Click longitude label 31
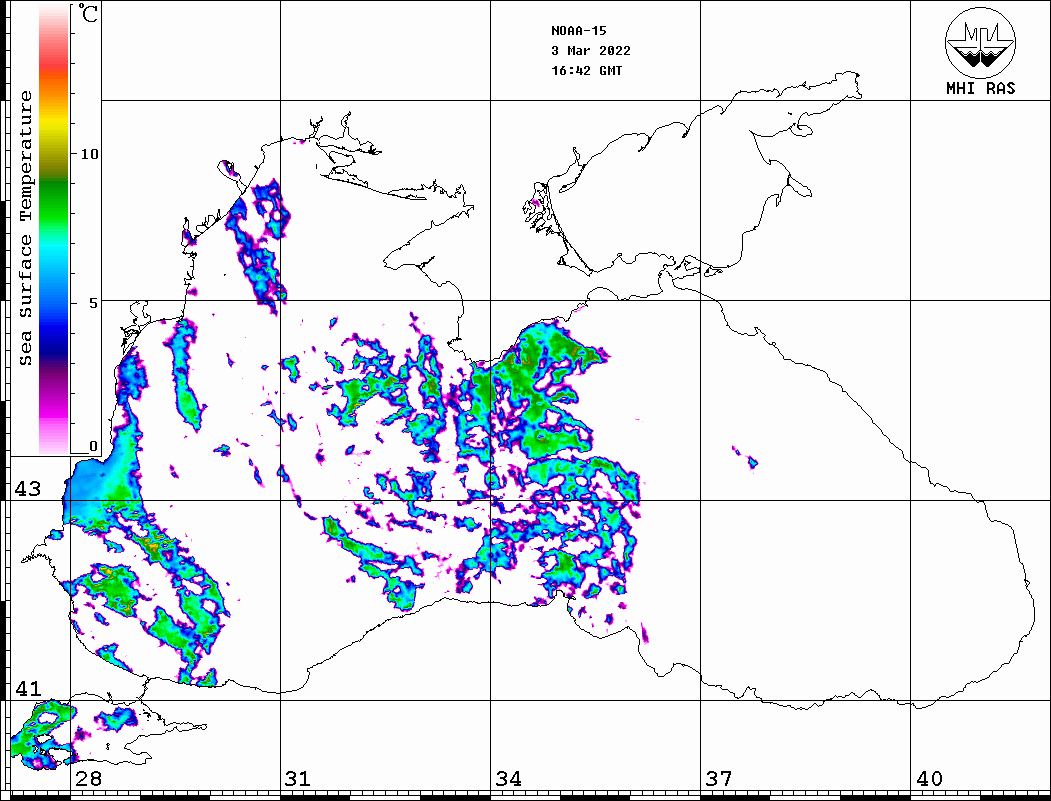Image resolution: width=1051 pixels, height=801 pixels. pos(298,778)
